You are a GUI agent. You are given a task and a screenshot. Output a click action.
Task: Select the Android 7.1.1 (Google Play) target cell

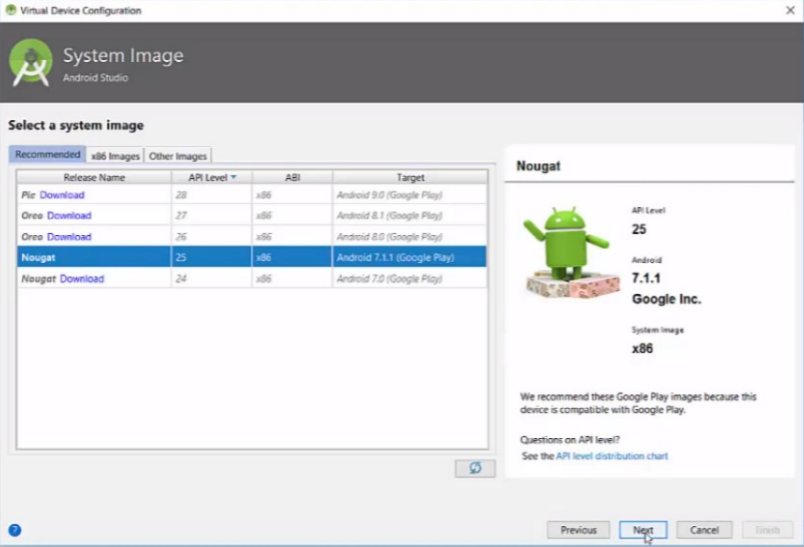(x=409, y=257)
